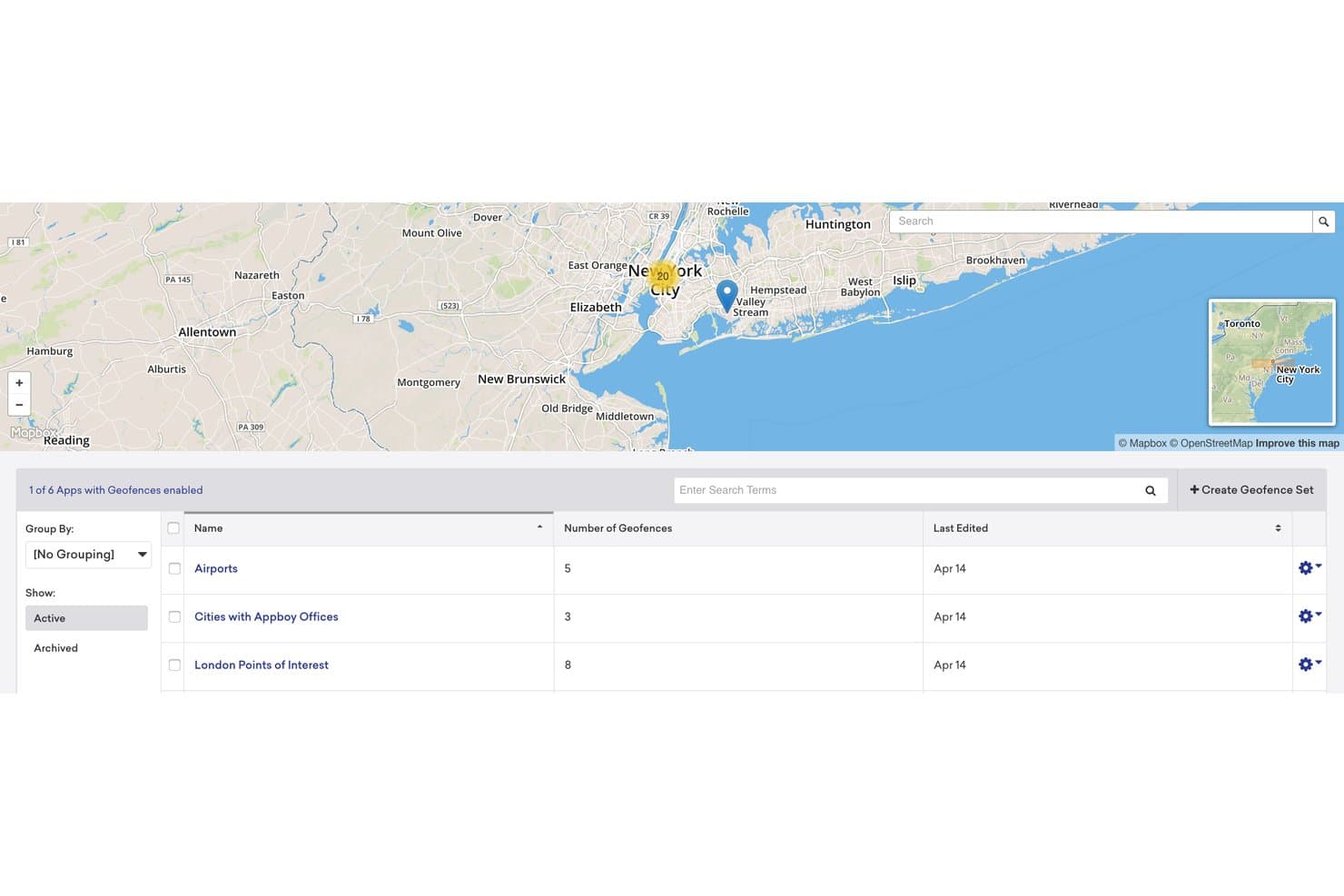Open gear menu for London Points of Interest

(x=1309, y=665)
